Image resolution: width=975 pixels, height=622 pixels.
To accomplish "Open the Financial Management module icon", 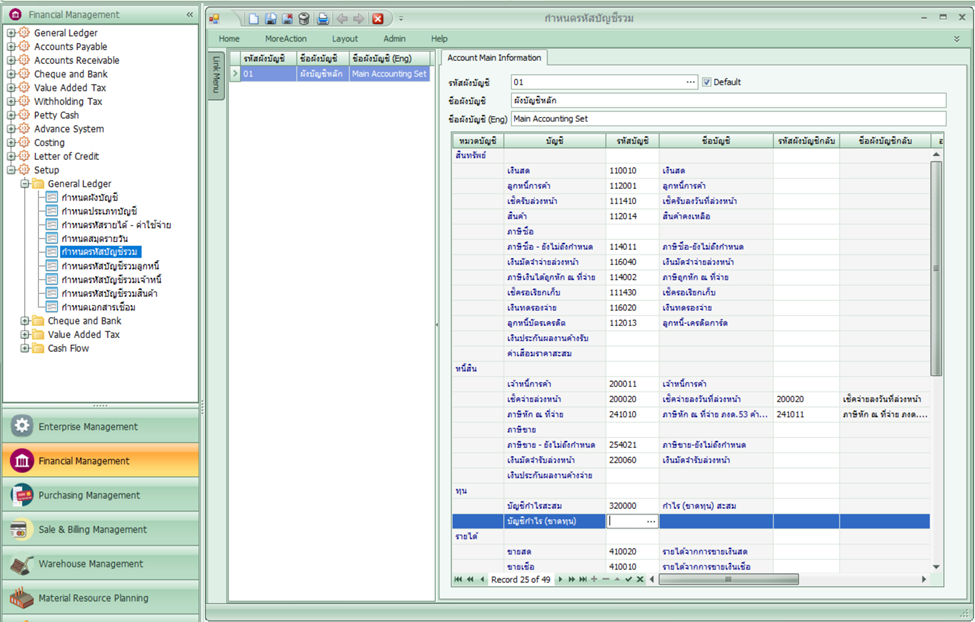I will (x=22, y=461).
